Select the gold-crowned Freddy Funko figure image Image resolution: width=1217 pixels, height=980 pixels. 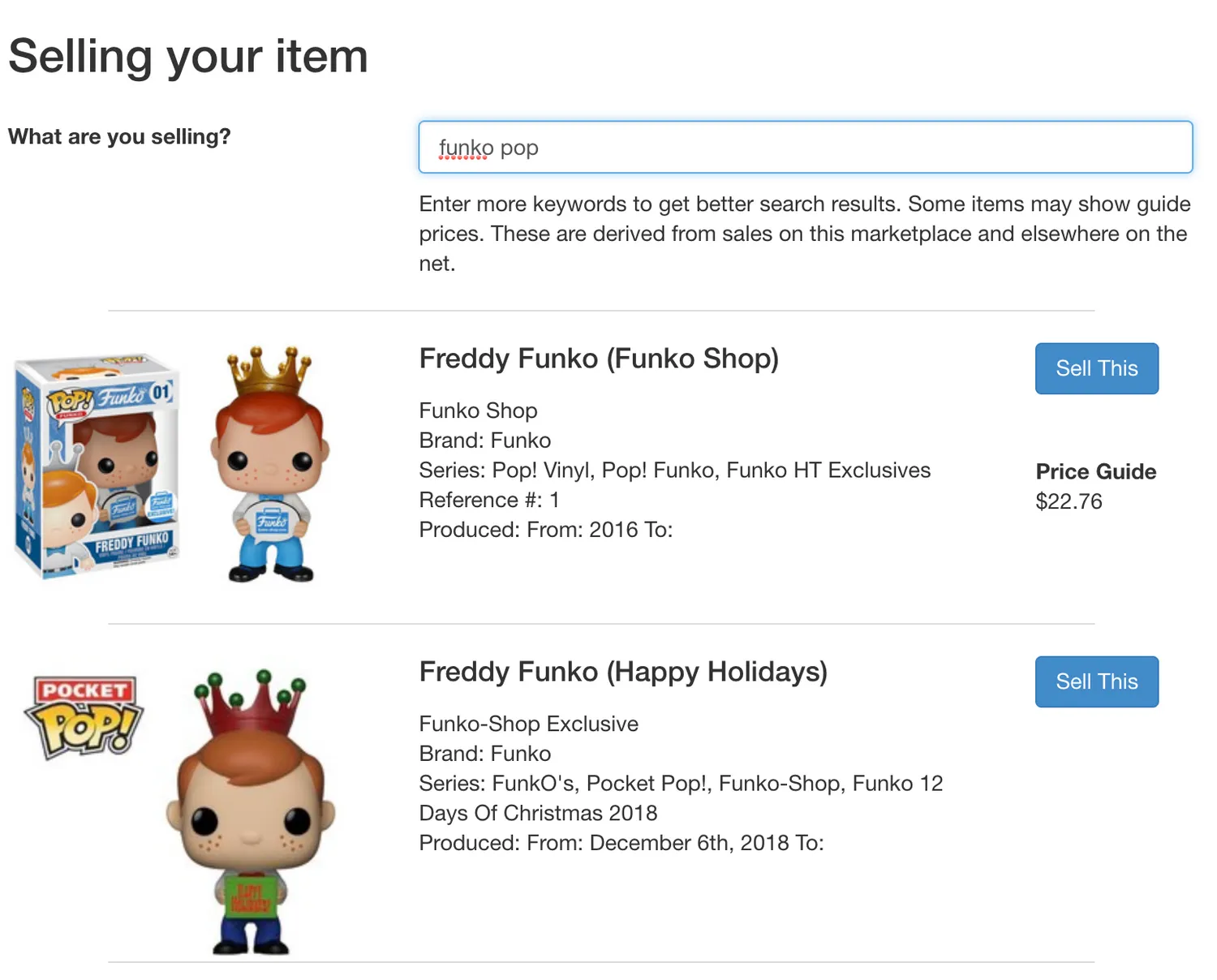(x=269, y=464)
